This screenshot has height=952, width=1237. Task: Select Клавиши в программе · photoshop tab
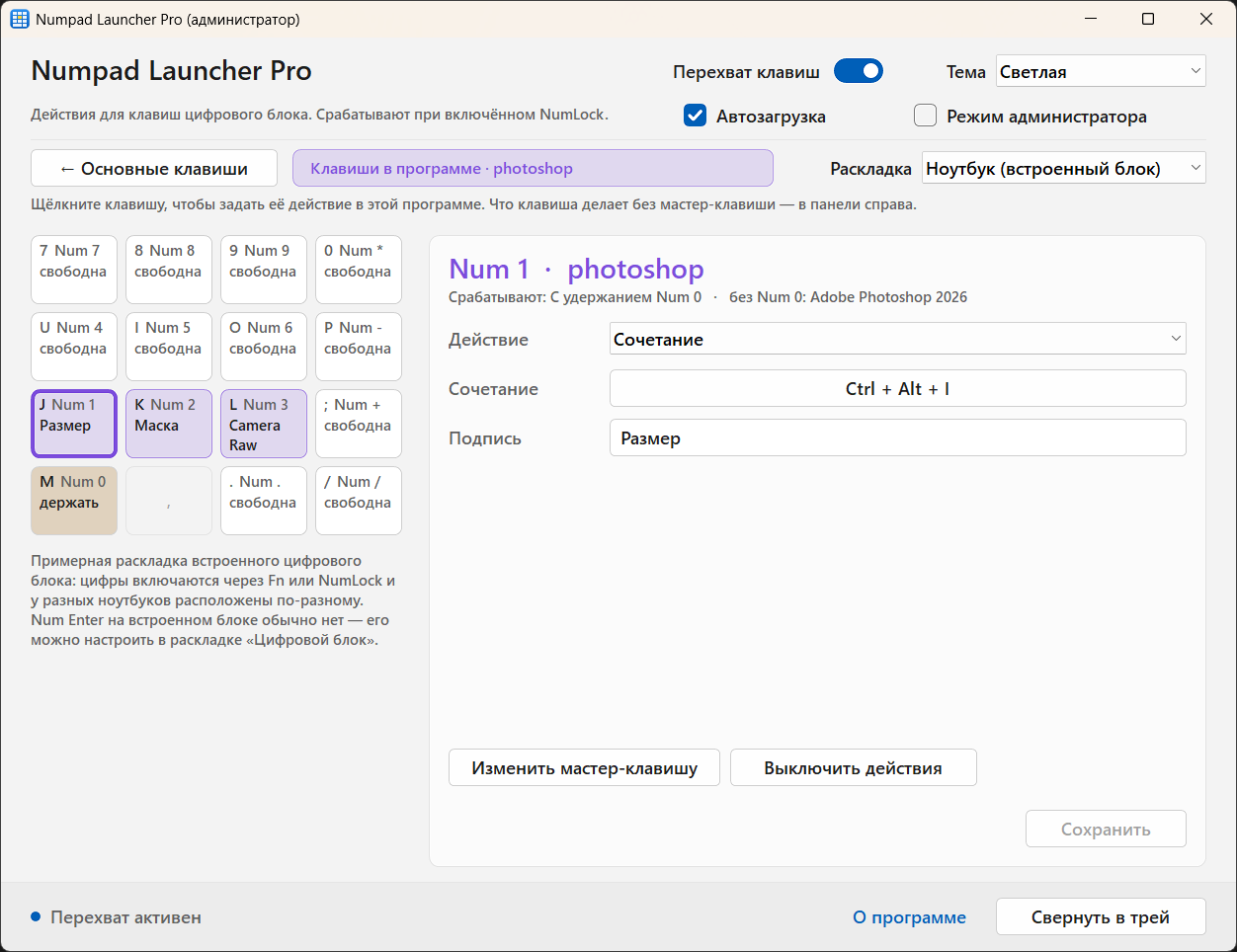[533, 168]
